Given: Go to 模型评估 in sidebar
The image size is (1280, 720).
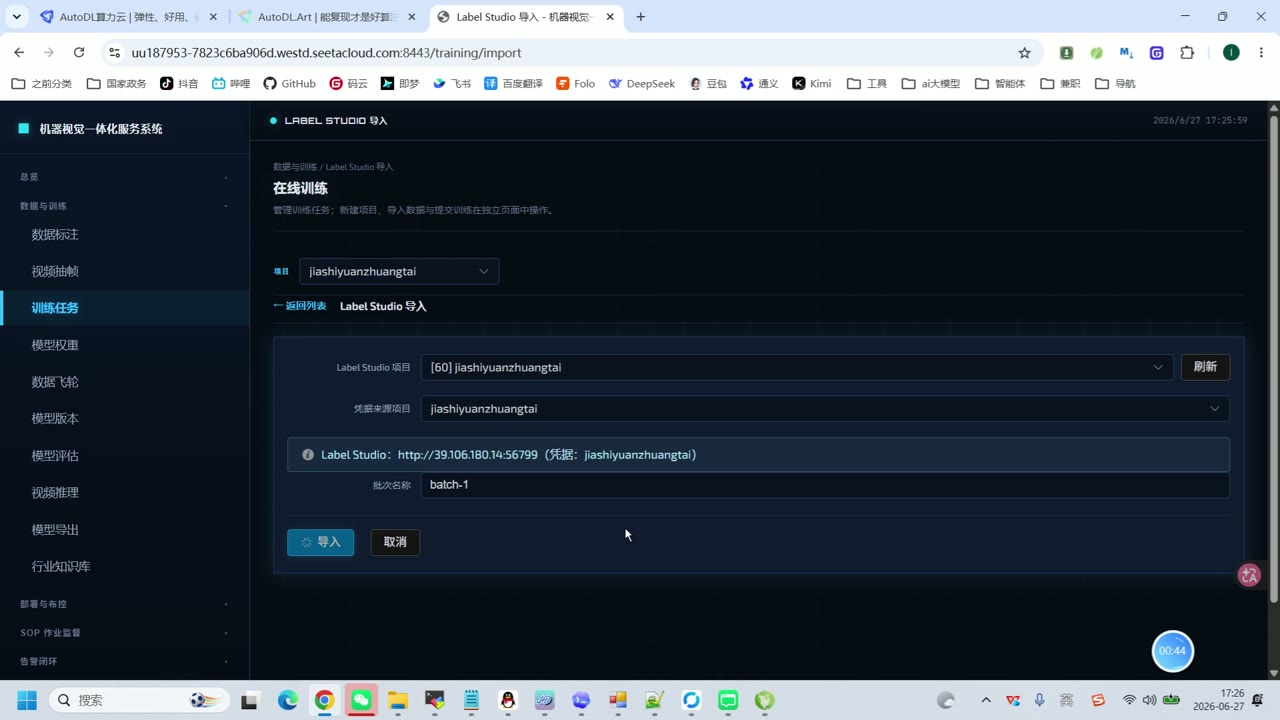Looking at the screenshot, I should pos(55,456).
